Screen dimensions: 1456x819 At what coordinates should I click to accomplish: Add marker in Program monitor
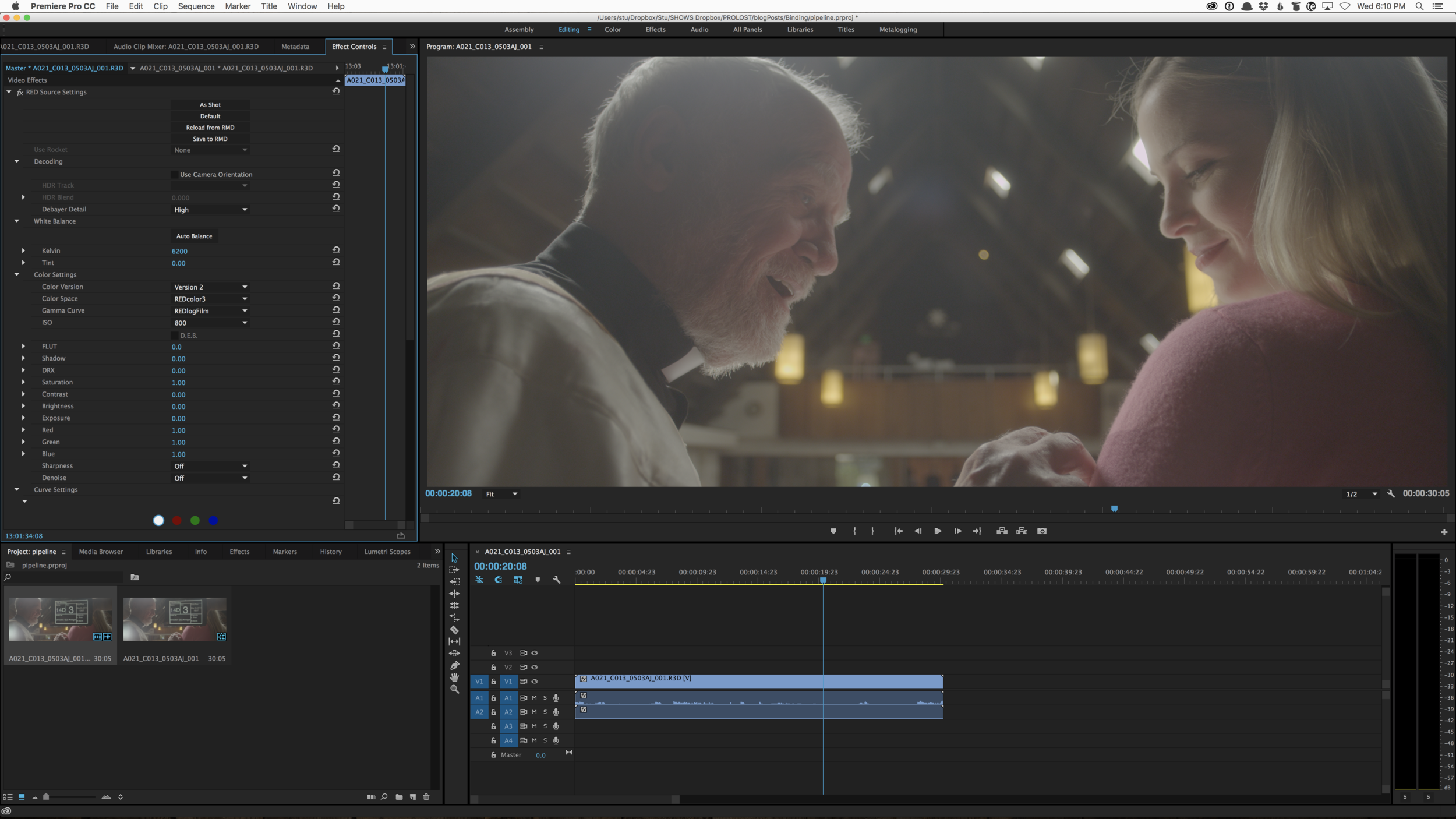coord(833,531)
